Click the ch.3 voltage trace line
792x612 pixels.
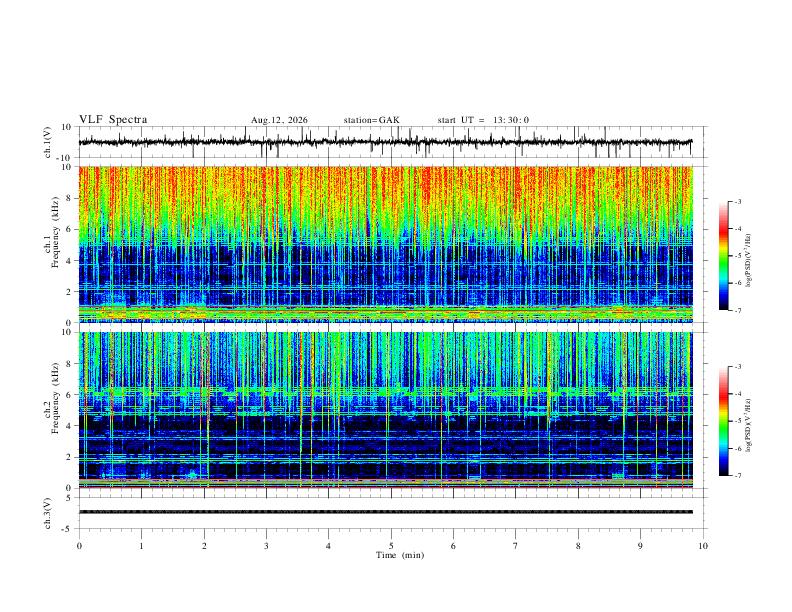(386, 512)
